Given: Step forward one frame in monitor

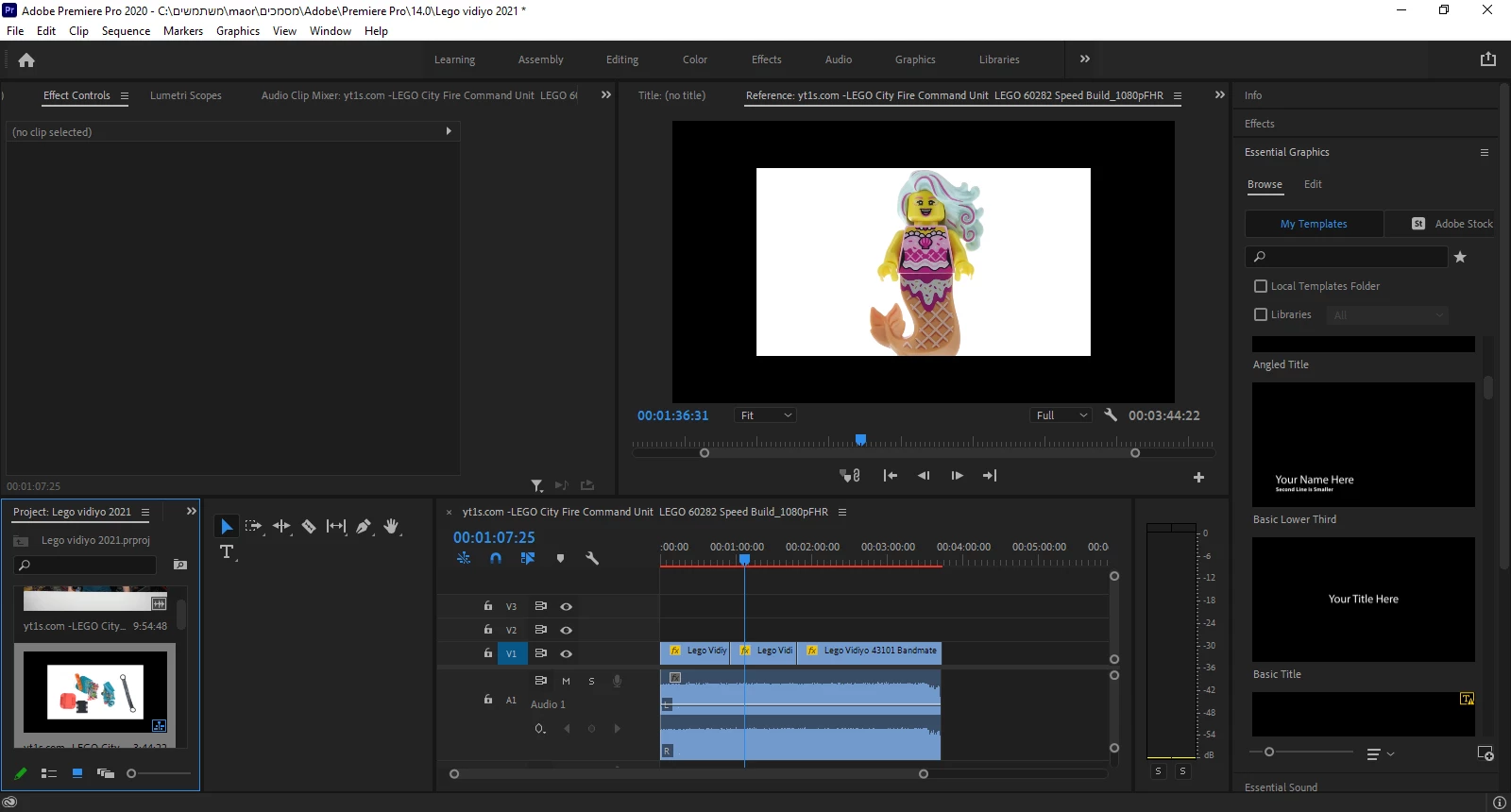Looking at the screenshot, I should (x=957, y=476).
